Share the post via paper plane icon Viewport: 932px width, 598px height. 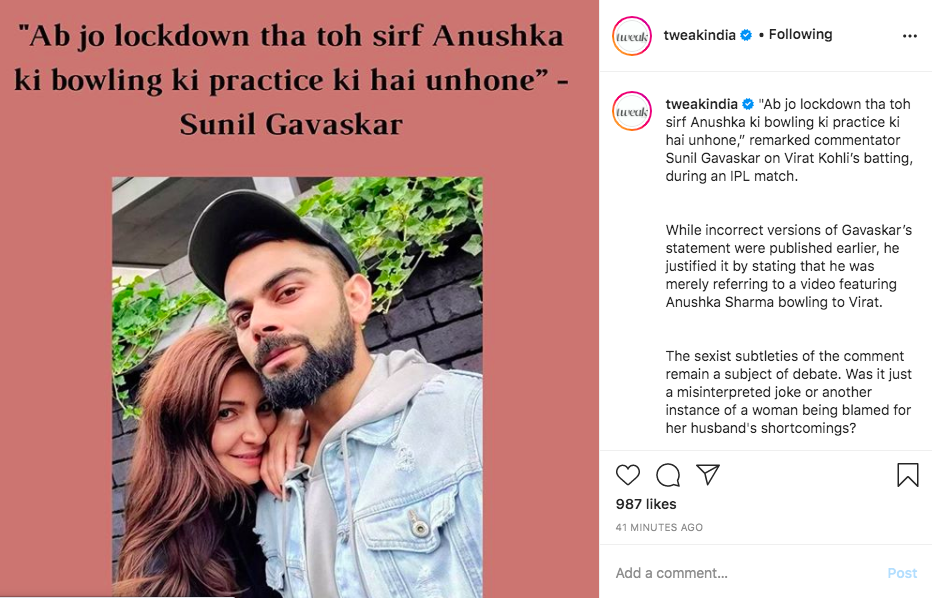click(708, 474)
